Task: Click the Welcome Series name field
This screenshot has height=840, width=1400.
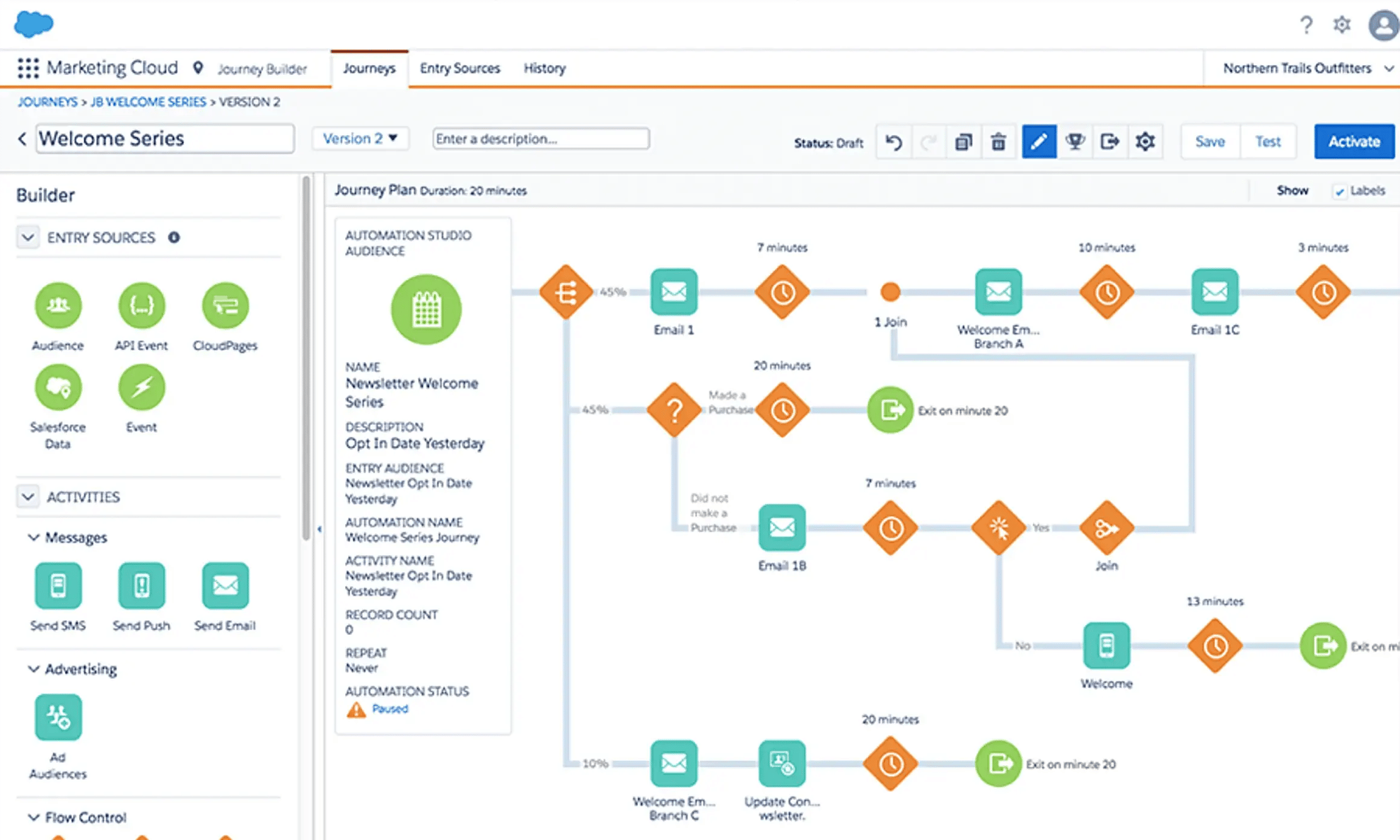Action: (x=165, y=139)
